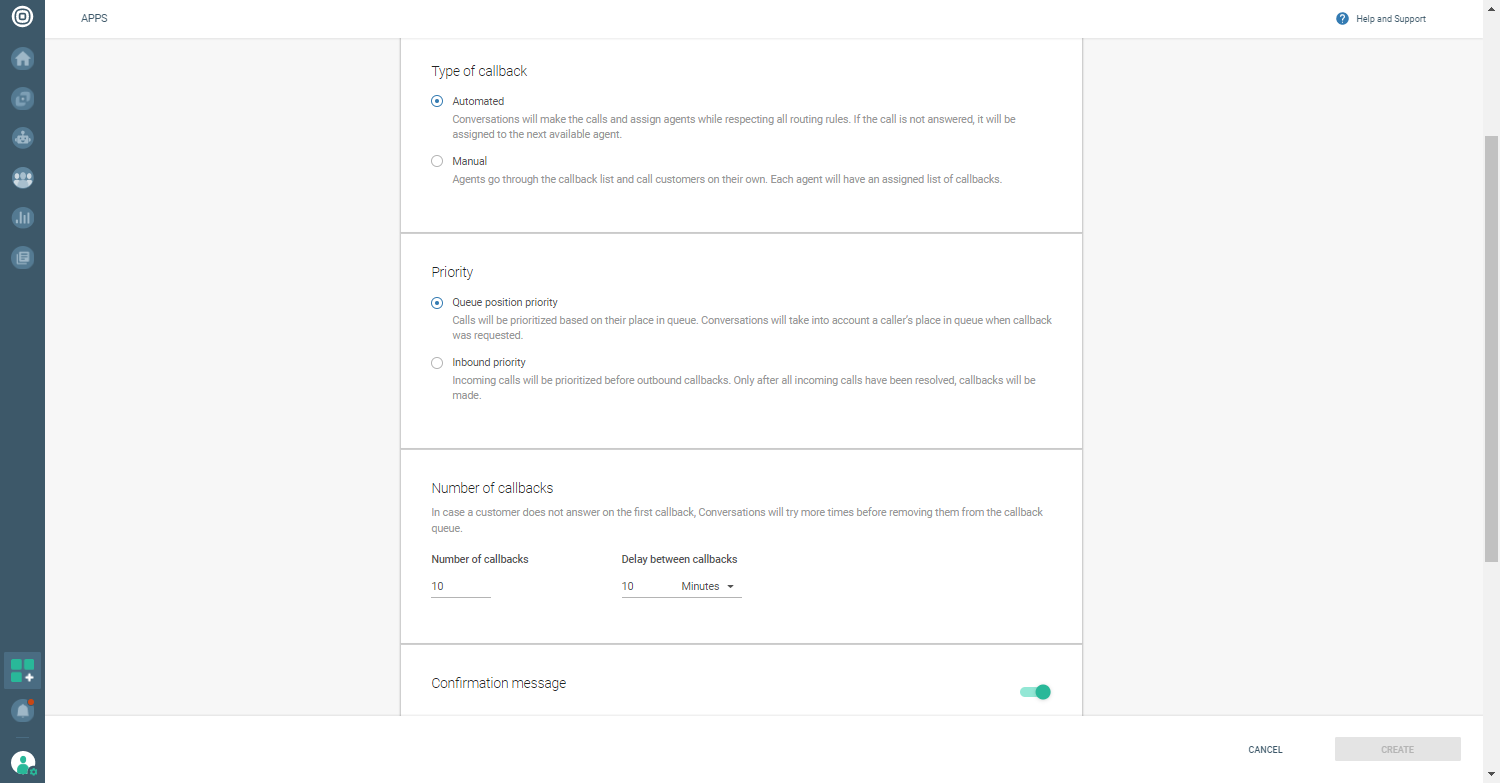Image resolution: width=1500 pixels, height=783 pixels.
Task: Open the Analyze charts sidebar icon
Action: [22, 217]
